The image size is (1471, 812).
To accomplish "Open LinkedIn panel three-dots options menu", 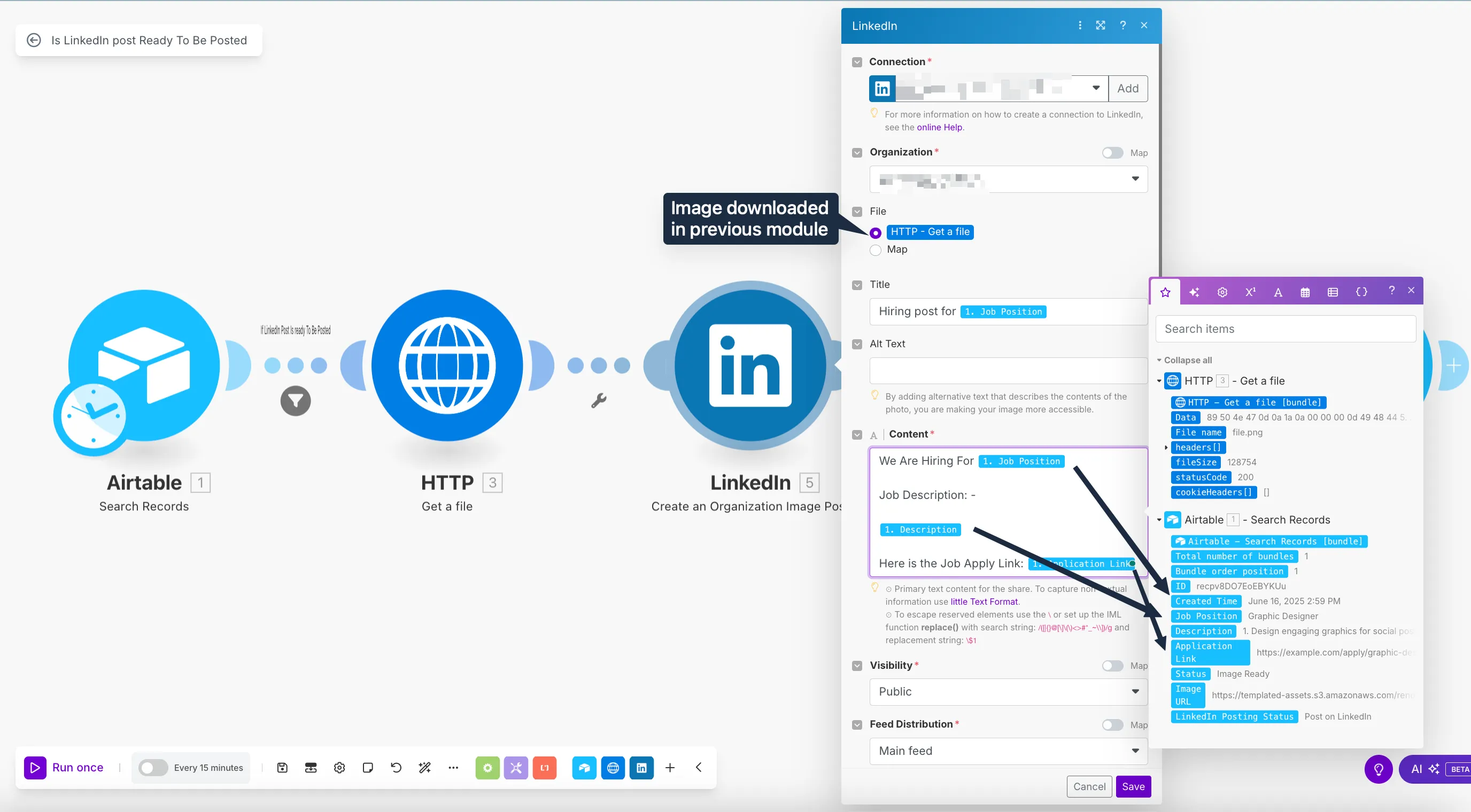I will pyautogui.click(x=1079, y=25).
